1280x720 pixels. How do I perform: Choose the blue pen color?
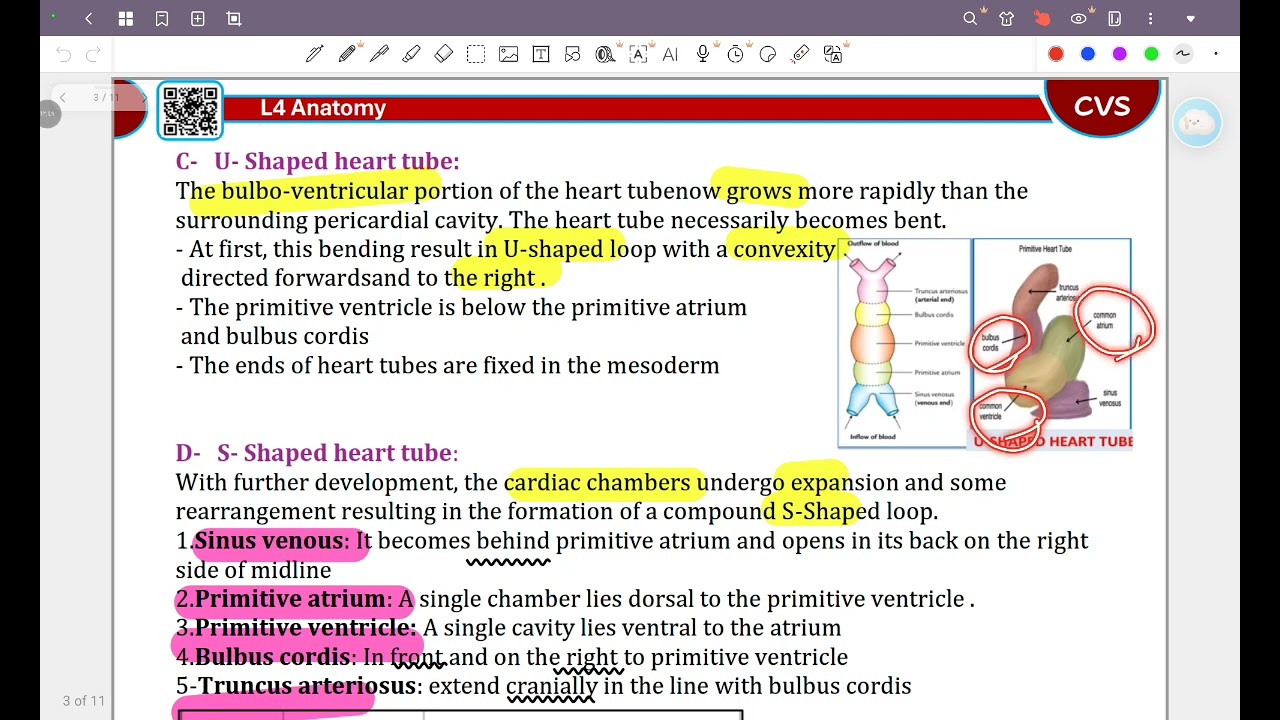pos(1088,54)
